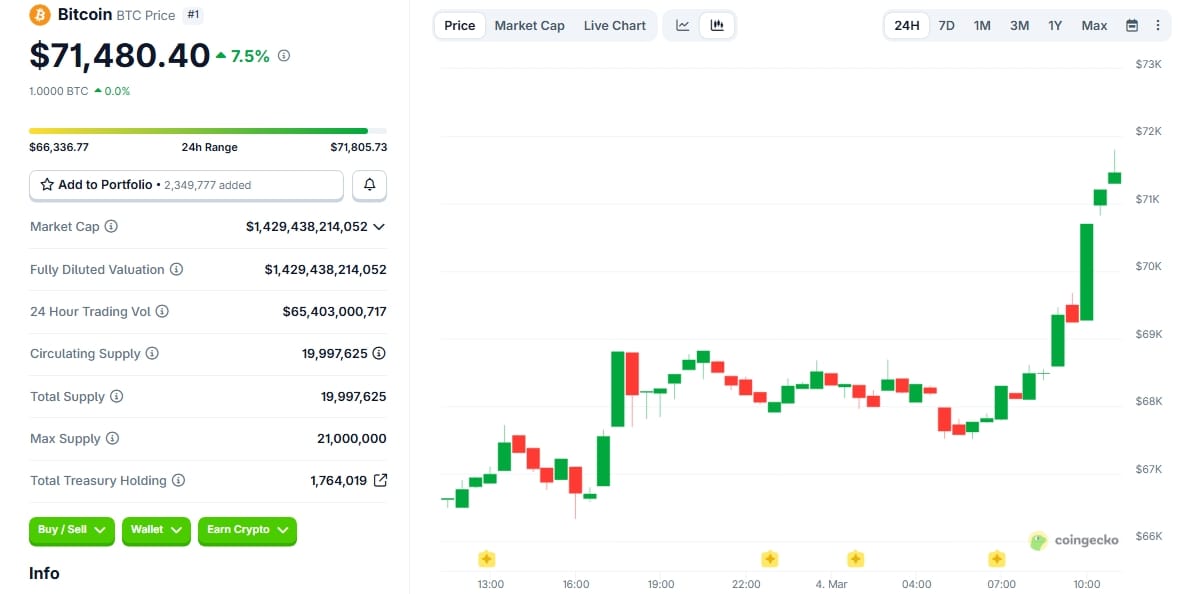
Task: Toggle the star in Add to Portfolio
Action: point(45,185)
